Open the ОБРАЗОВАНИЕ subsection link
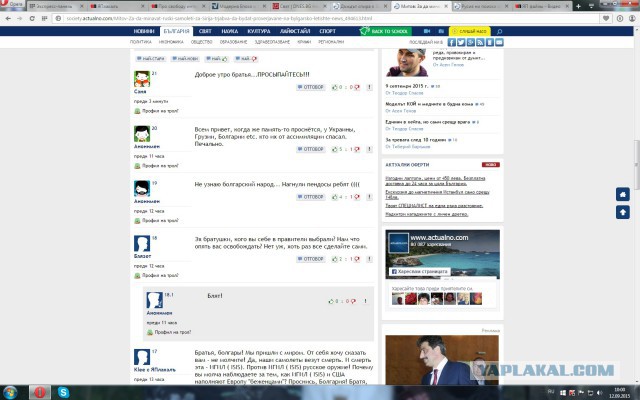This screenshot has height=400, width=640. 233,42
